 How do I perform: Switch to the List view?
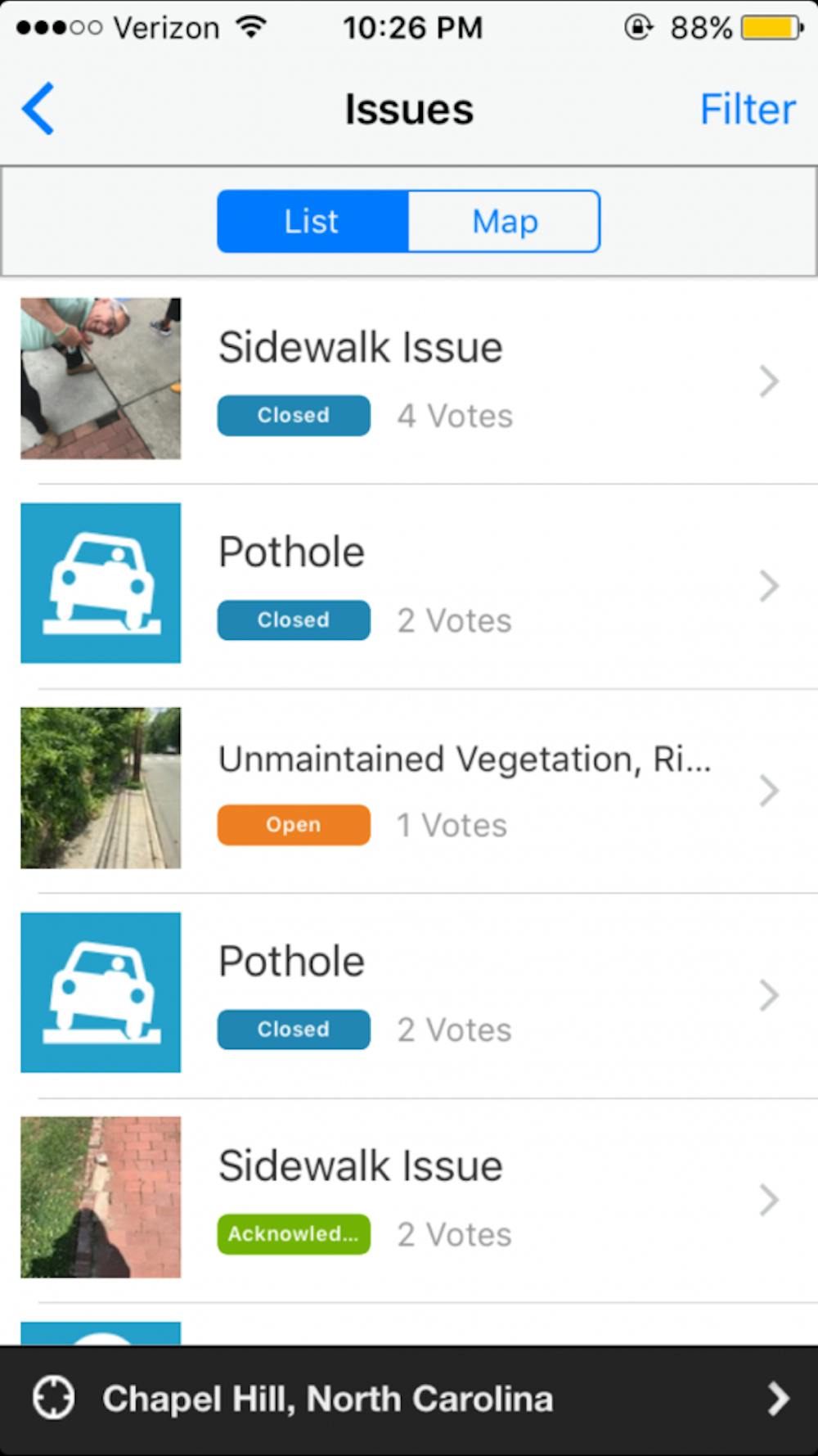[312, 221]
